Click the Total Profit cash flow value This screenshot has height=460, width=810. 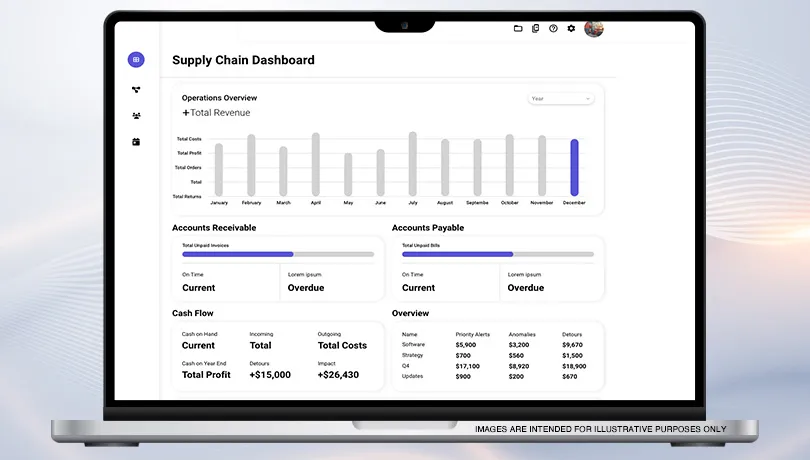point(206,375)
